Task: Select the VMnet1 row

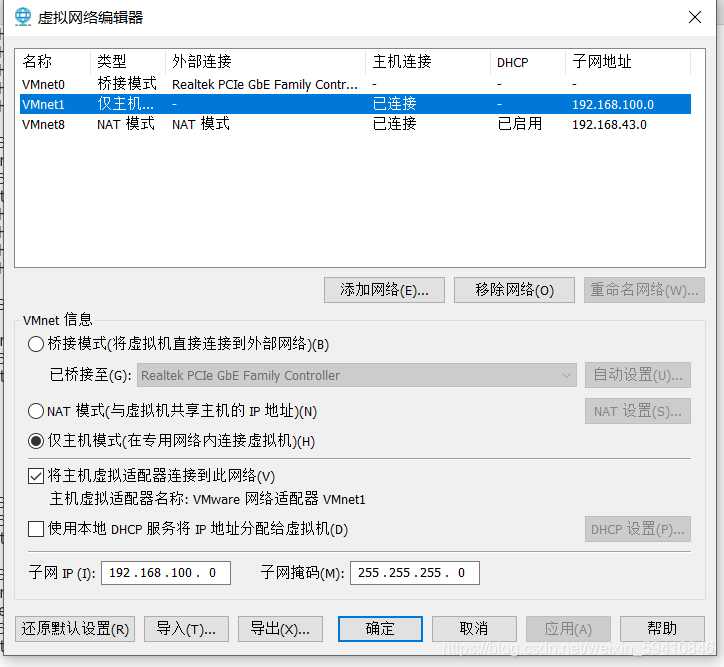Action: coord(355,104)
